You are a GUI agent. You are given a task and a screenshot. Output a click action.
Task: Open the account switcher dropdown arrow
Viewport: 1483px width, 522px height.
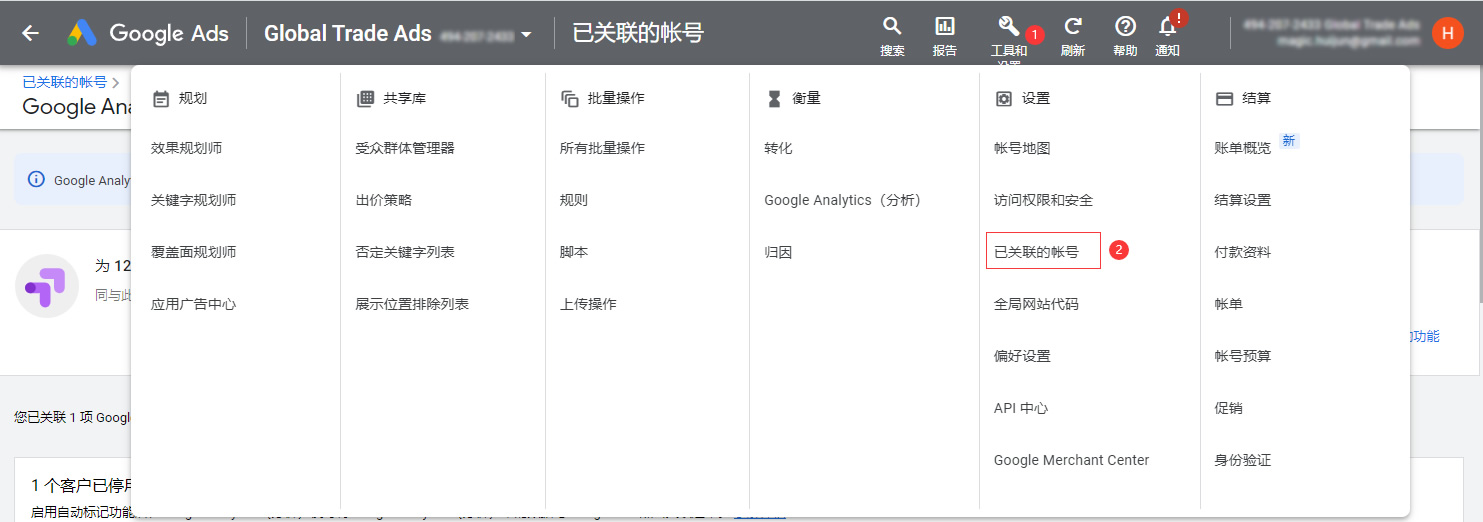(527, 35)
